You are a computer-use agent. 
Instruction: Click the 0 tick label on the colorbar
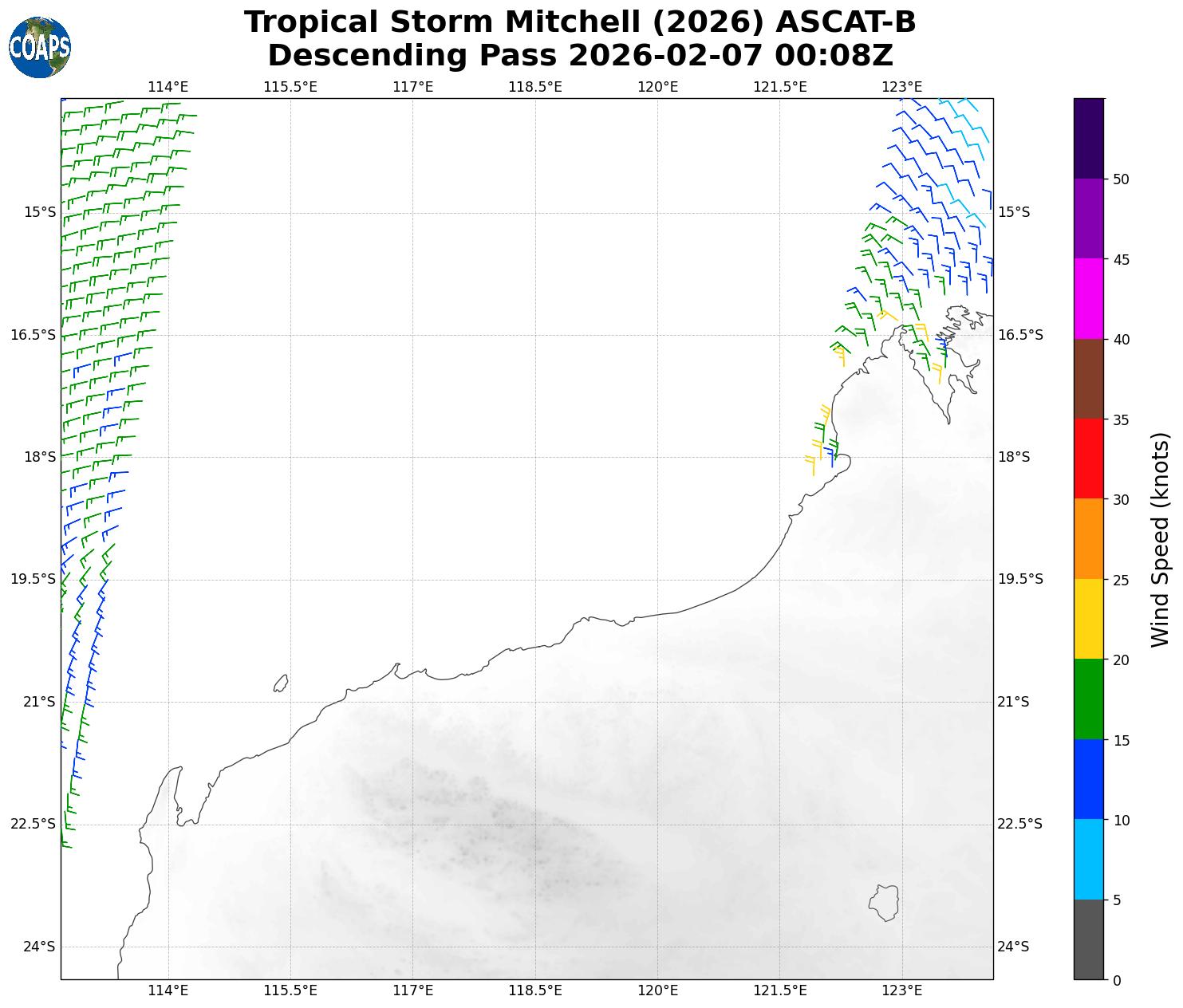tap(1117, 980)
